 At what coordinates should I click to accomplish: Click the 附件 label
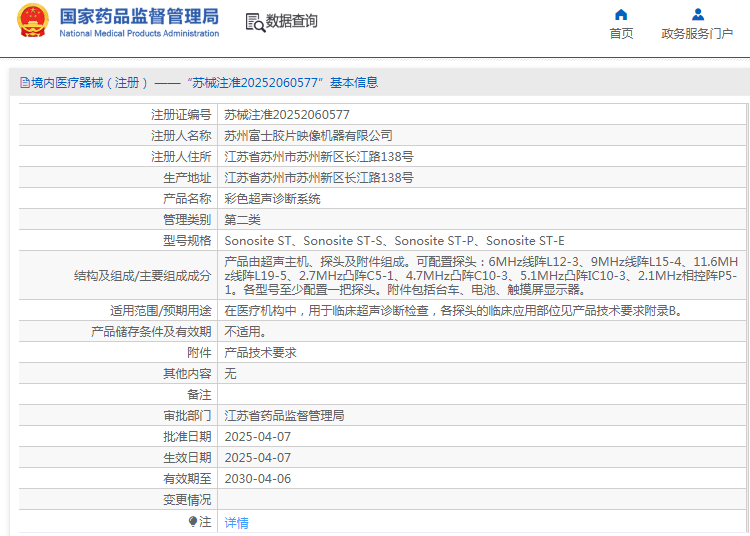pyautogui.click(x=199, y=353)
